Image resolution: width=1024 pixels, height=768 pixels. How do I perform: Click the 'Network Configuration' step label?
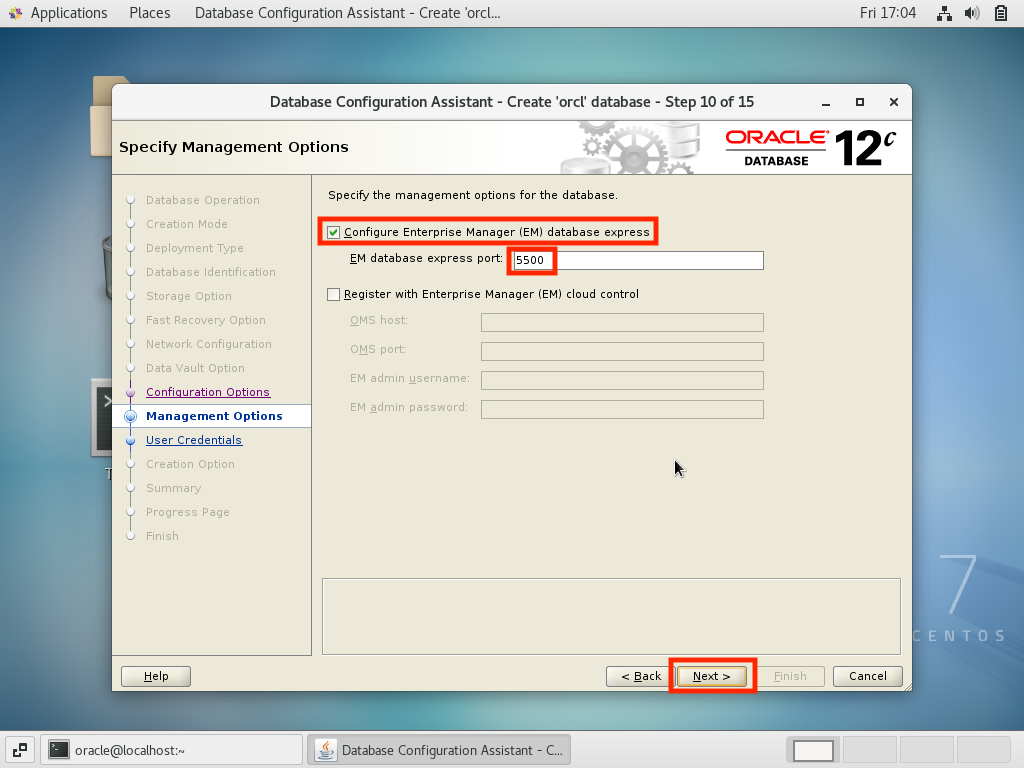[208, 344]
